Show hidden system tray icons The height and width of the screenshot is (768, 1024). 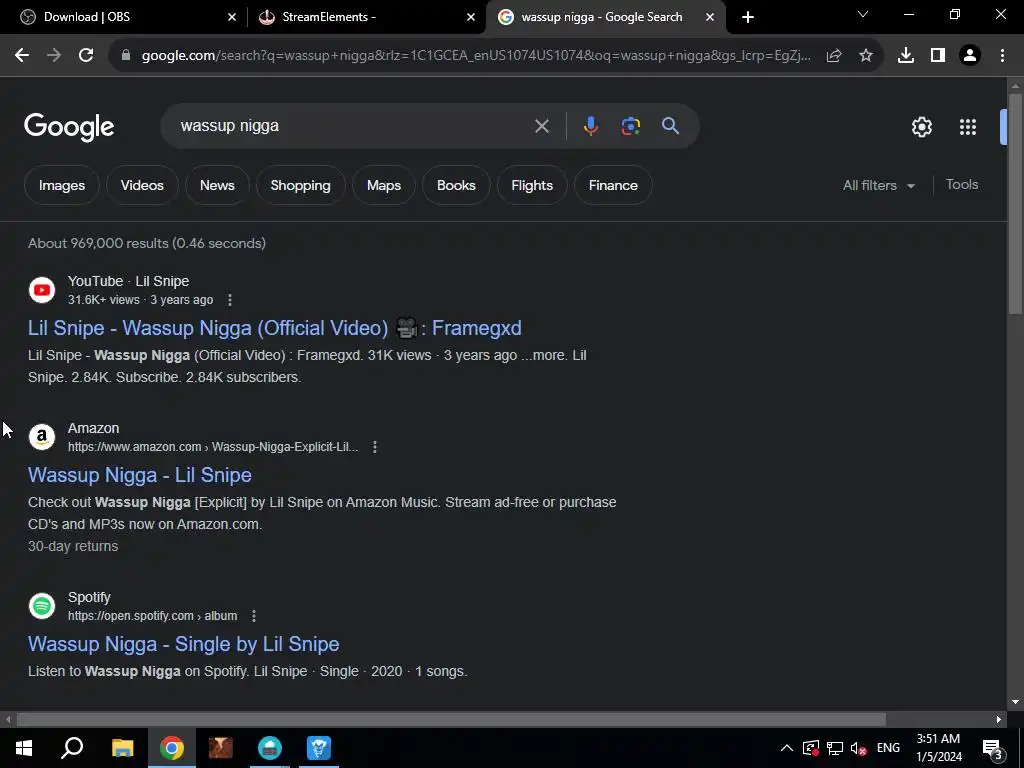(x=787, y=748)
